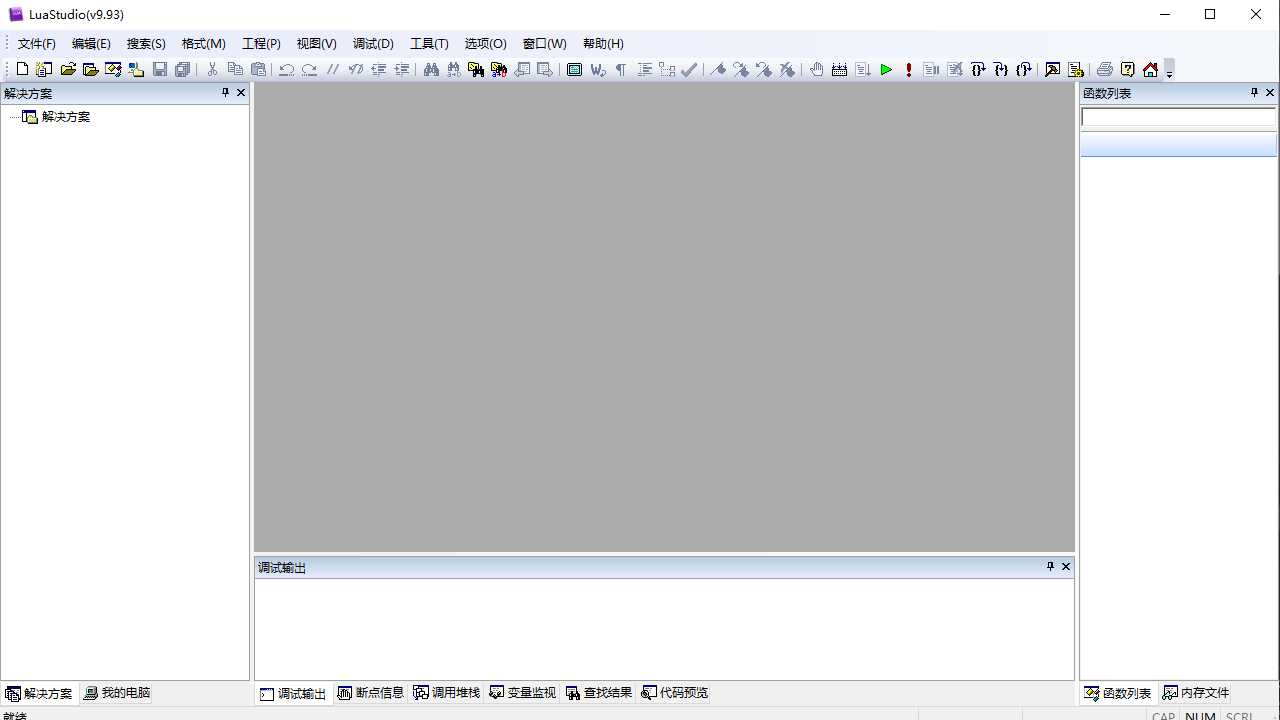The image size is (1280, 720).
Task: Switch to the 我的电脑 tab
Action: click(x=117, y=693)
